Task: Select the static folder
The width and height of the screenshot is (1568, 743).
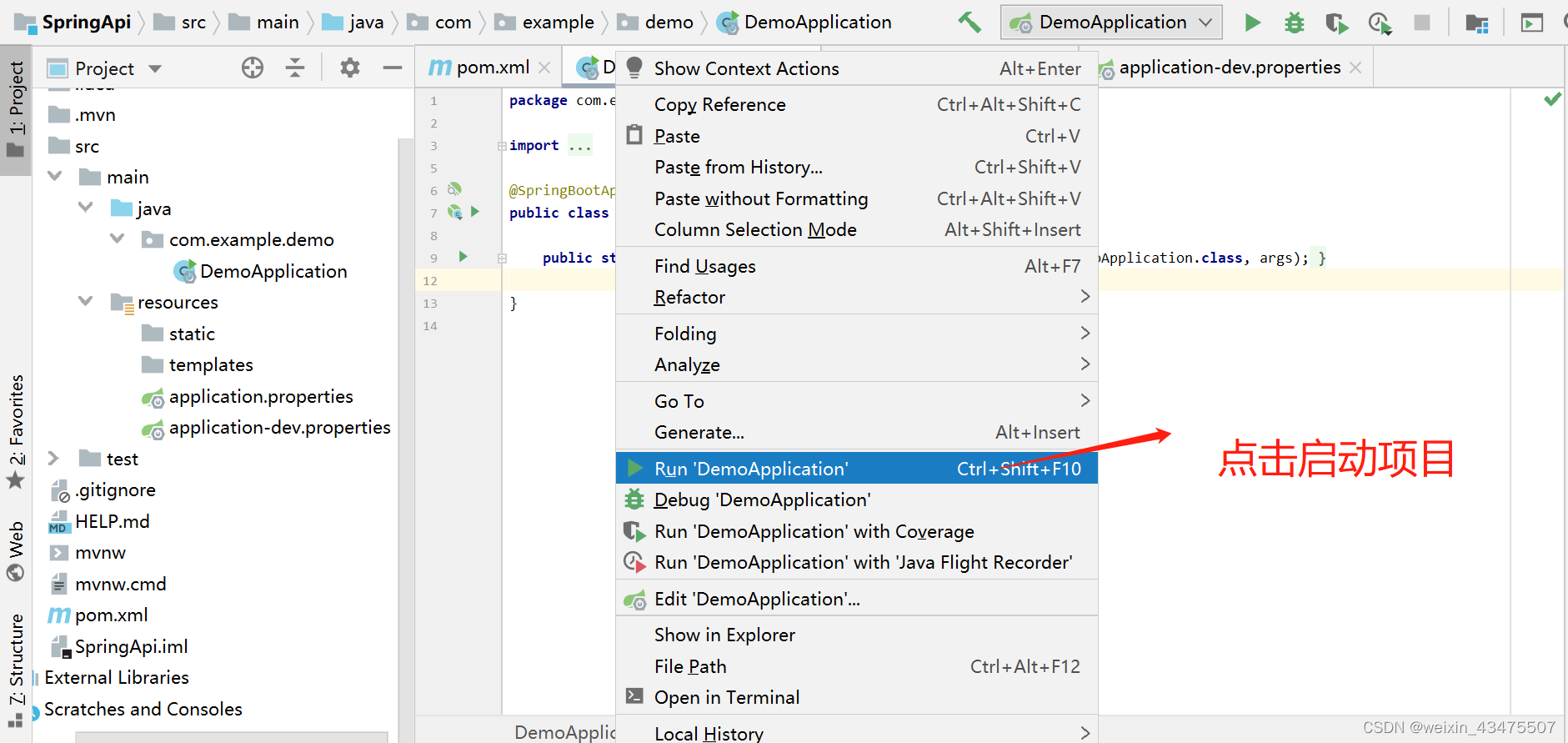Action: coord(192,334)
